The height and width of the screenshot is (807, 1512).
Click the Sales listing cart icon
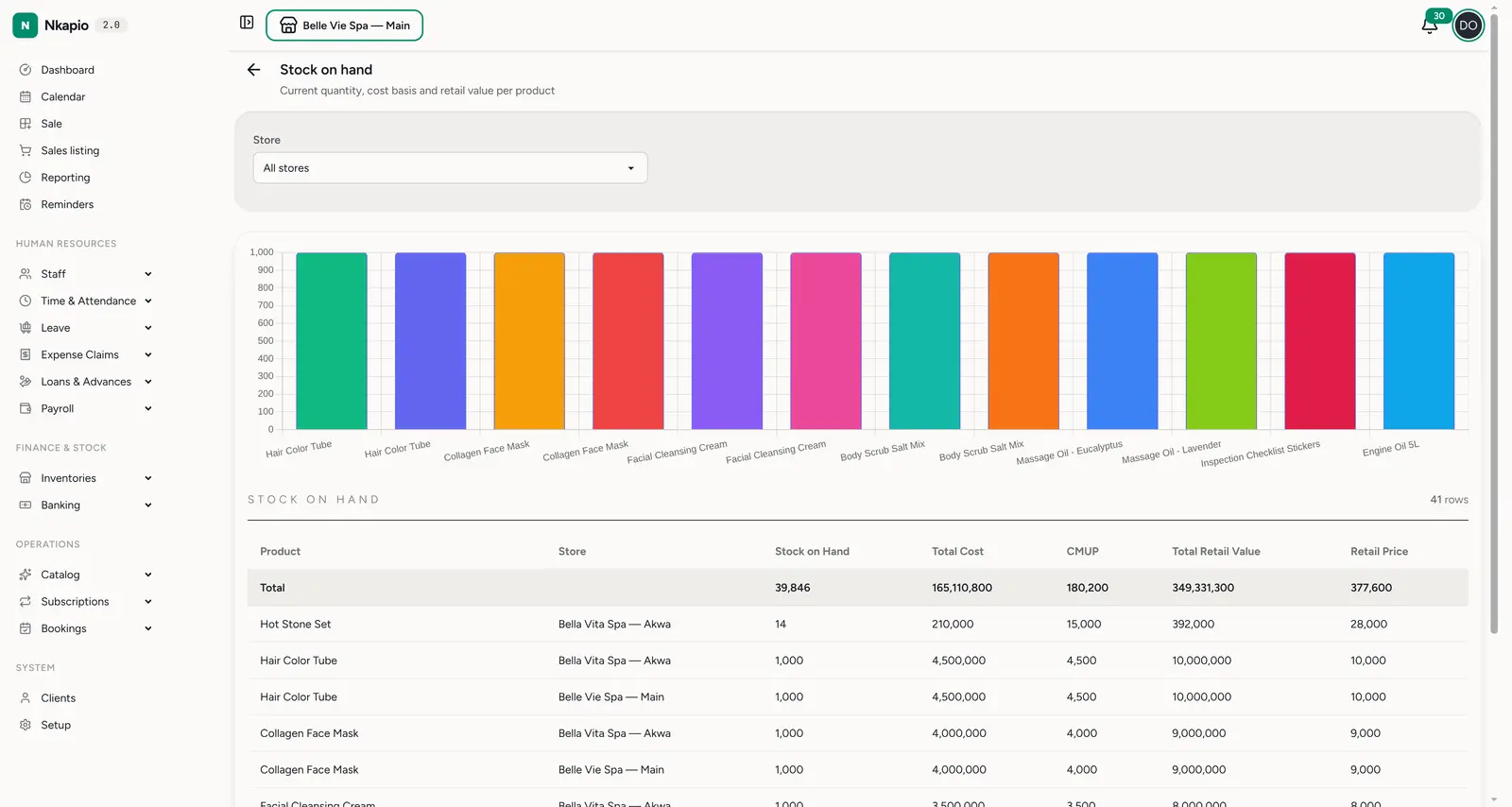[x=26, y=150]
